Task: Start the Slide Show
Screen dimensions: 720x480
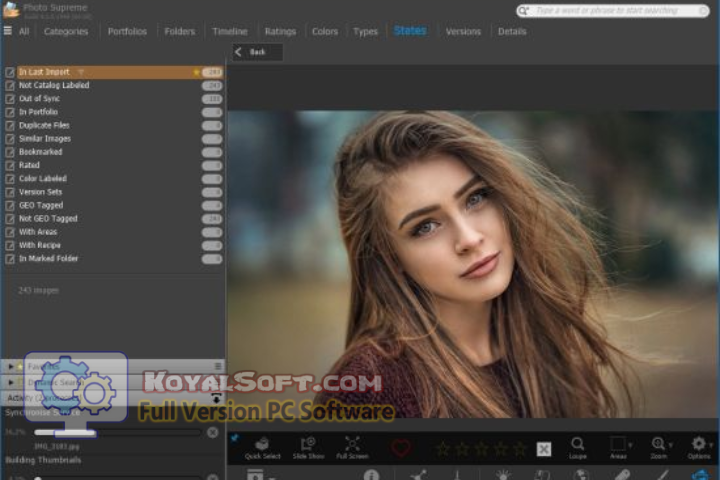Action: [x=308, y=444]
